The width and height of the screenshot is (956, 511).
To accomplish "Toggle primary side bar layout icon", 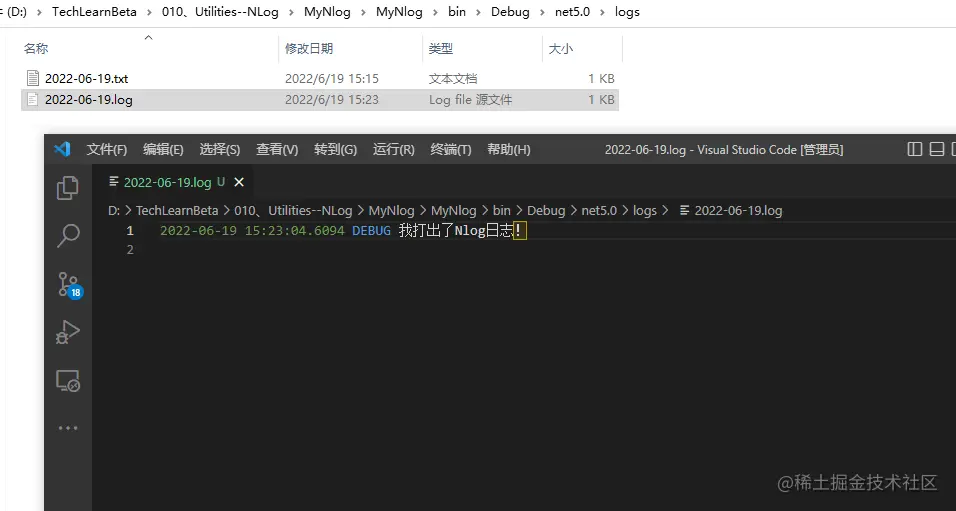I will (915, 149).
